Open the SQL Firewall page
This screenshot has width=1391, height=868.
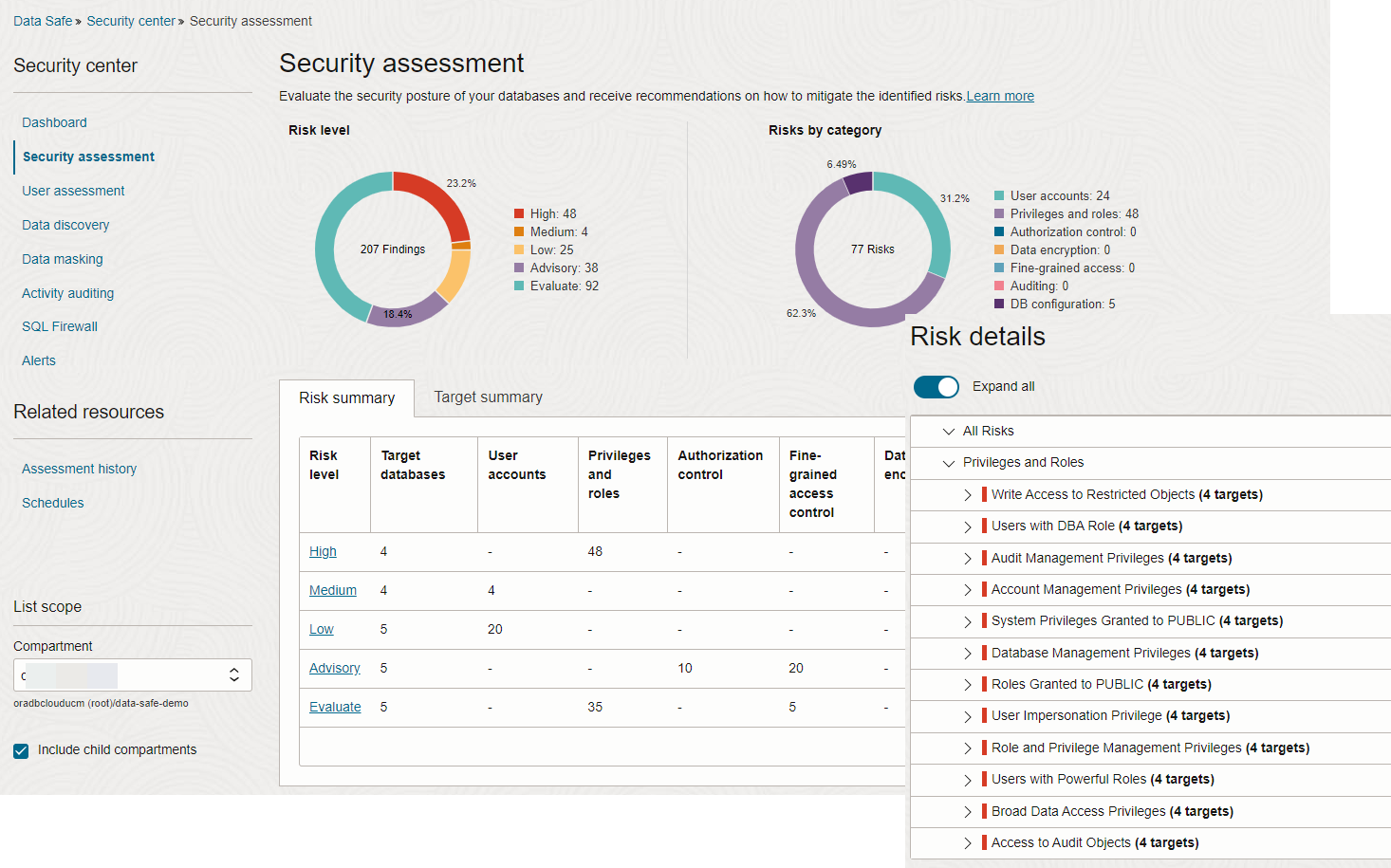point(59,325)
